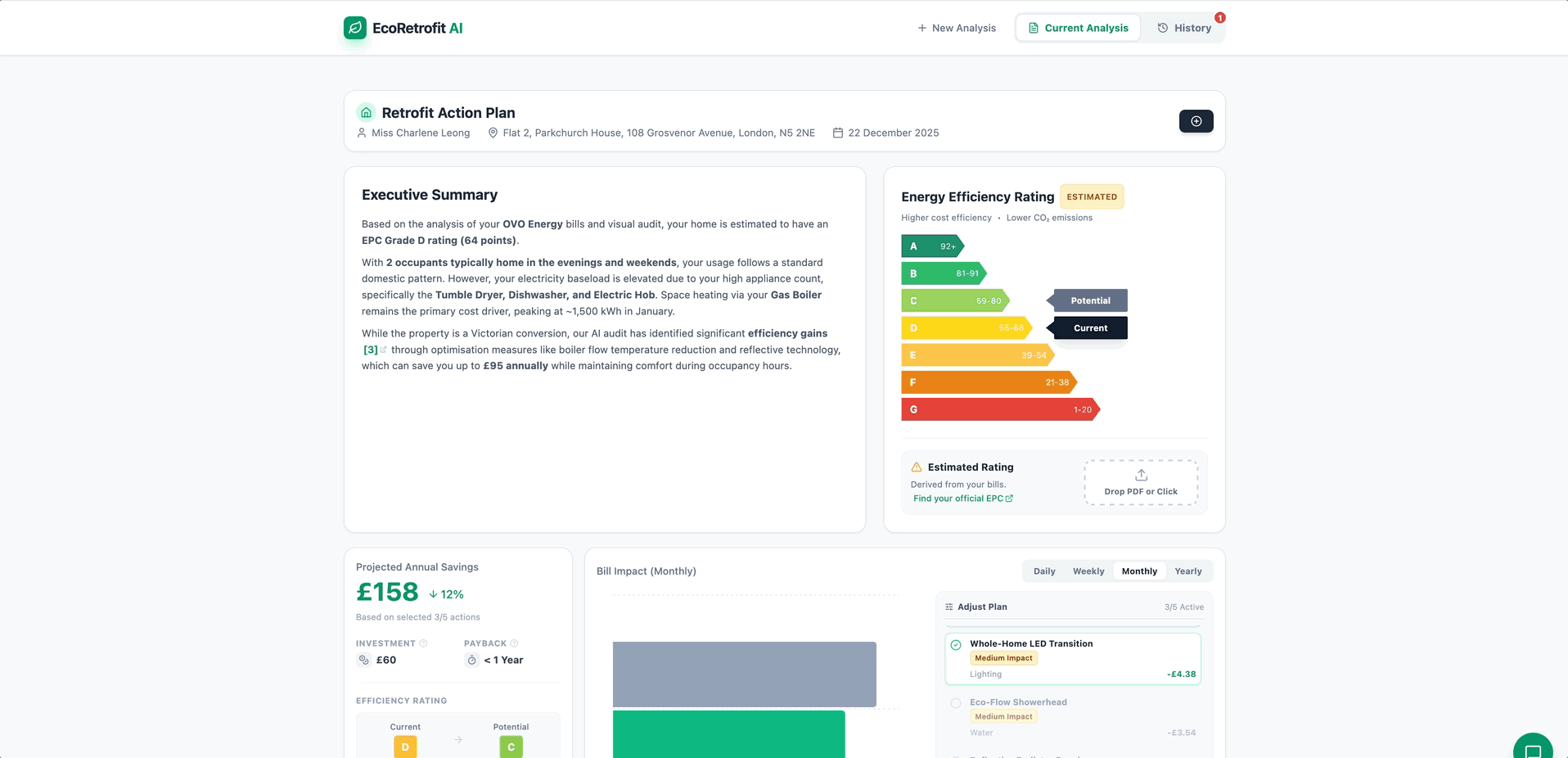The width and height of the screenshot is (1568, 758).
Task: Select the Yearly bill impact view
Action: coord(1187,571)
